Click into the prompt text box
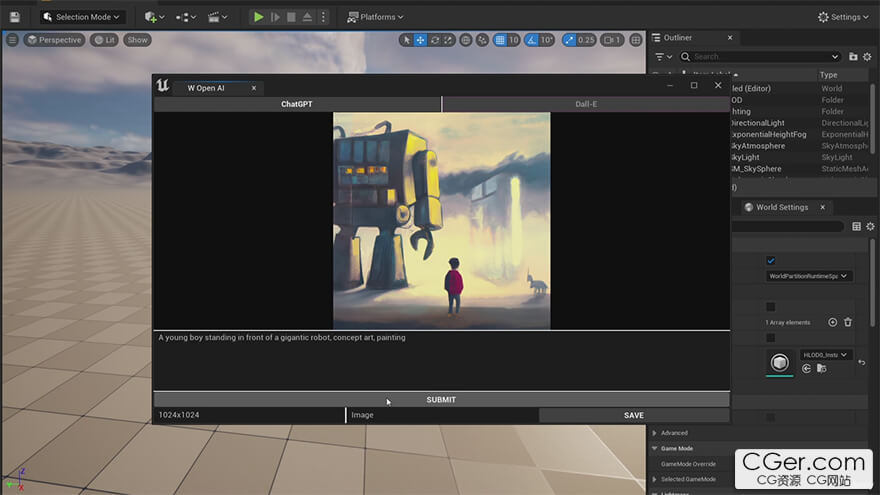 [x=442, y=360]
